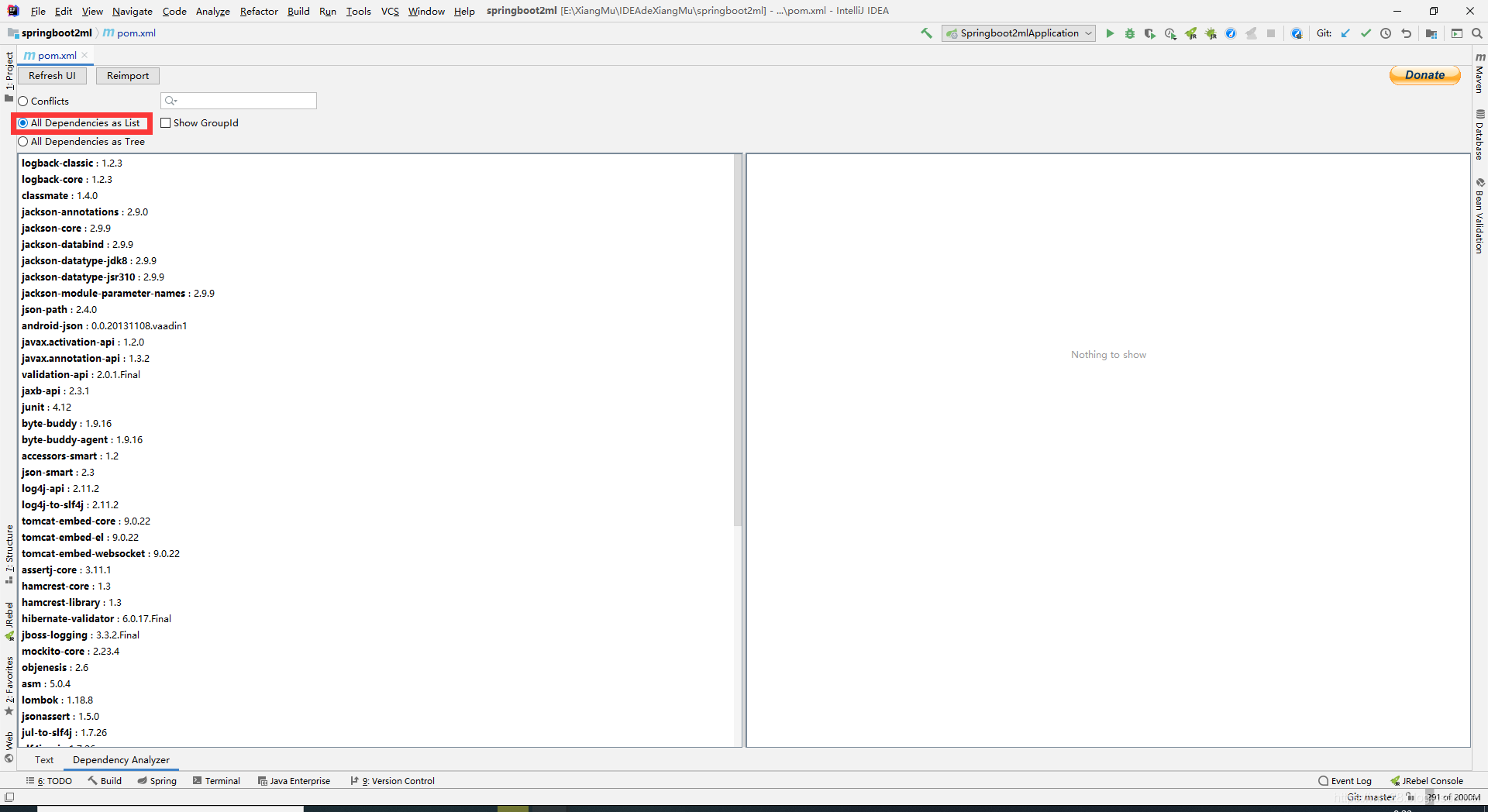Debug with JRebel bug icon
Image resolution: width=1488 pixels, height=812 pixels.
coord(1211,33)
